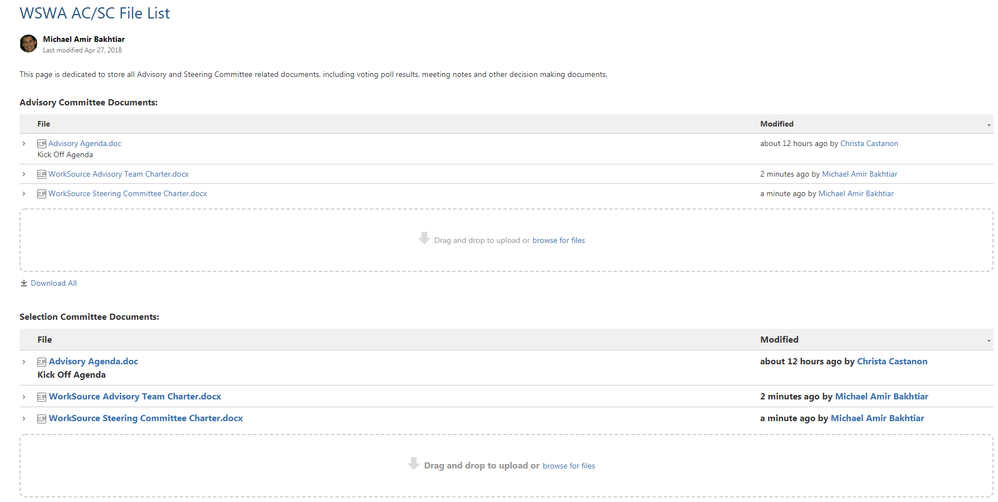The height and width of the screenshot is (502, 998).
Task: Expand WorkSource Steering Committee Charter row in Selection Committee
Action: 24,419
